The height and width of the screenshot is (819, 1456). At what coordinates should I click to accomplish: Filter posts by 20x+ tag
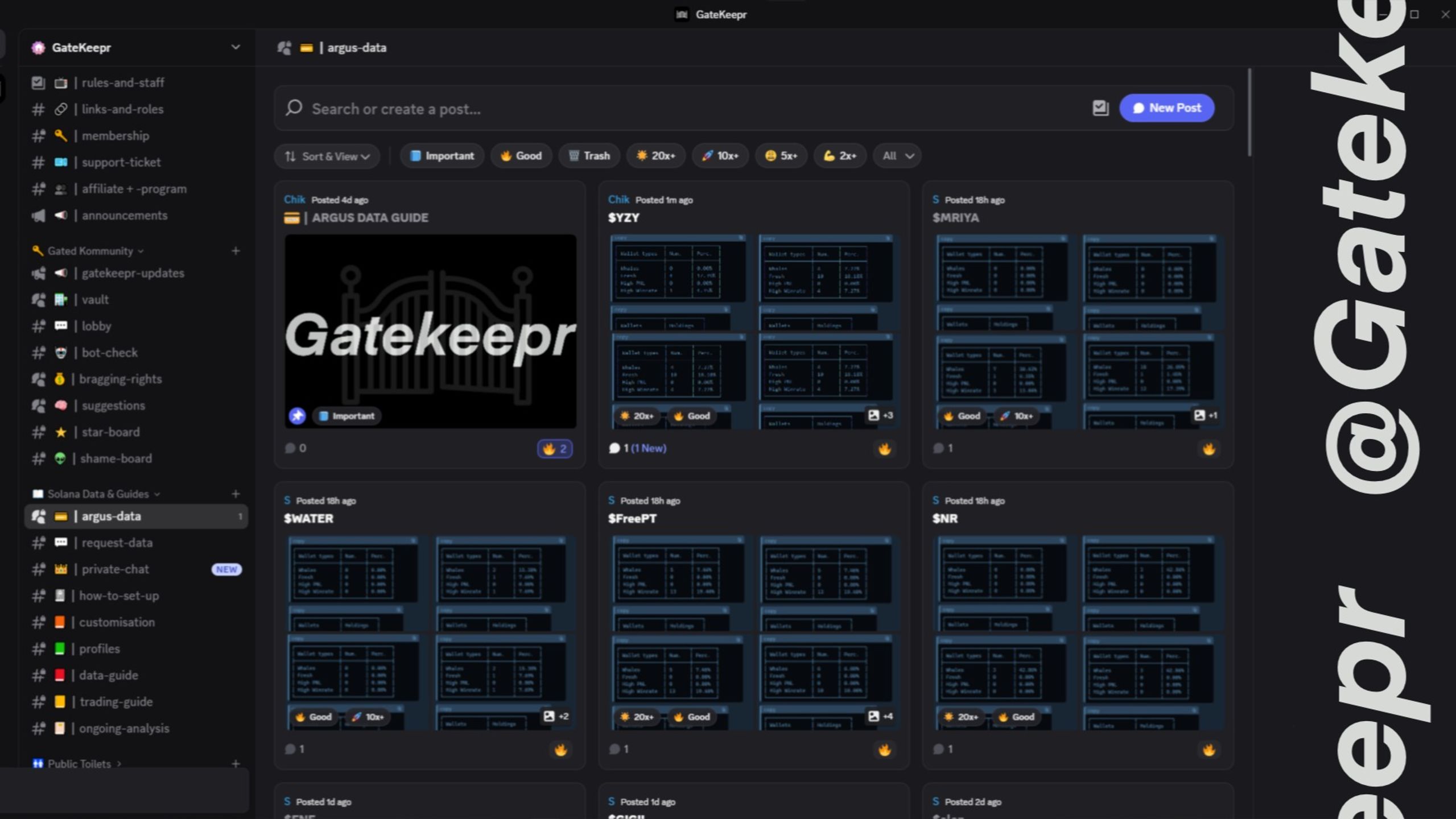[656, 156]
